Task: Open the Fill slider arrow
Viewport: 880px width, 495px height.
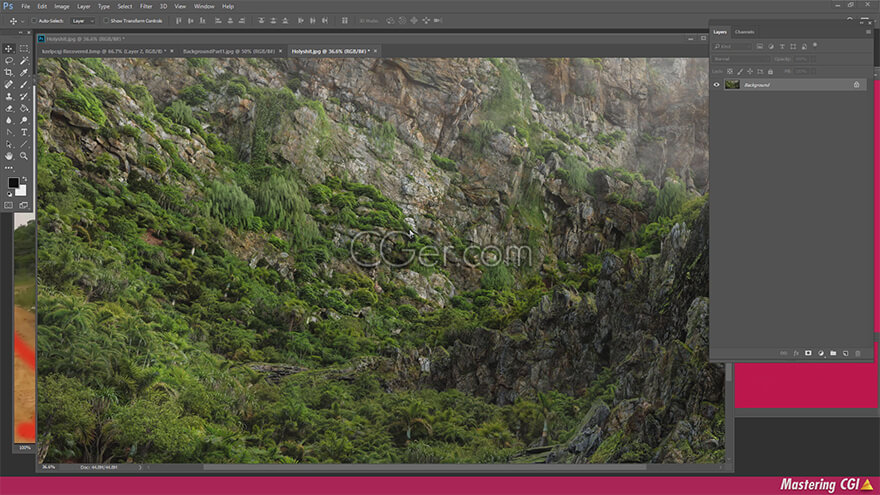Action: [813, 71]
